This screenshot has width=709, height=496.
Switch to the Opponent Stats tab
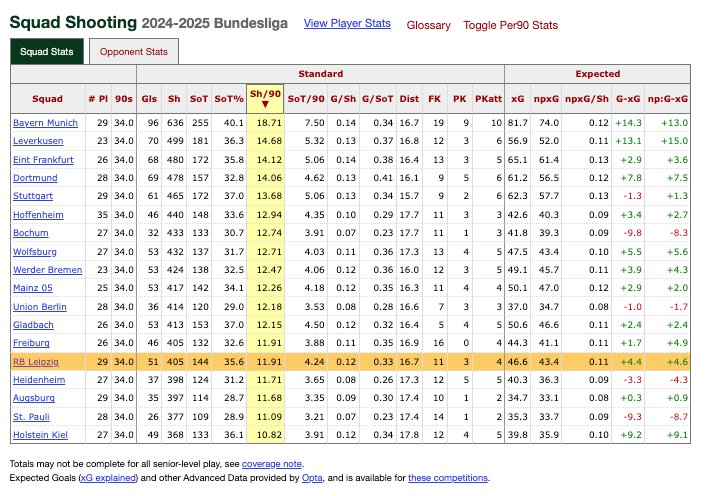(x=134, y=52)
